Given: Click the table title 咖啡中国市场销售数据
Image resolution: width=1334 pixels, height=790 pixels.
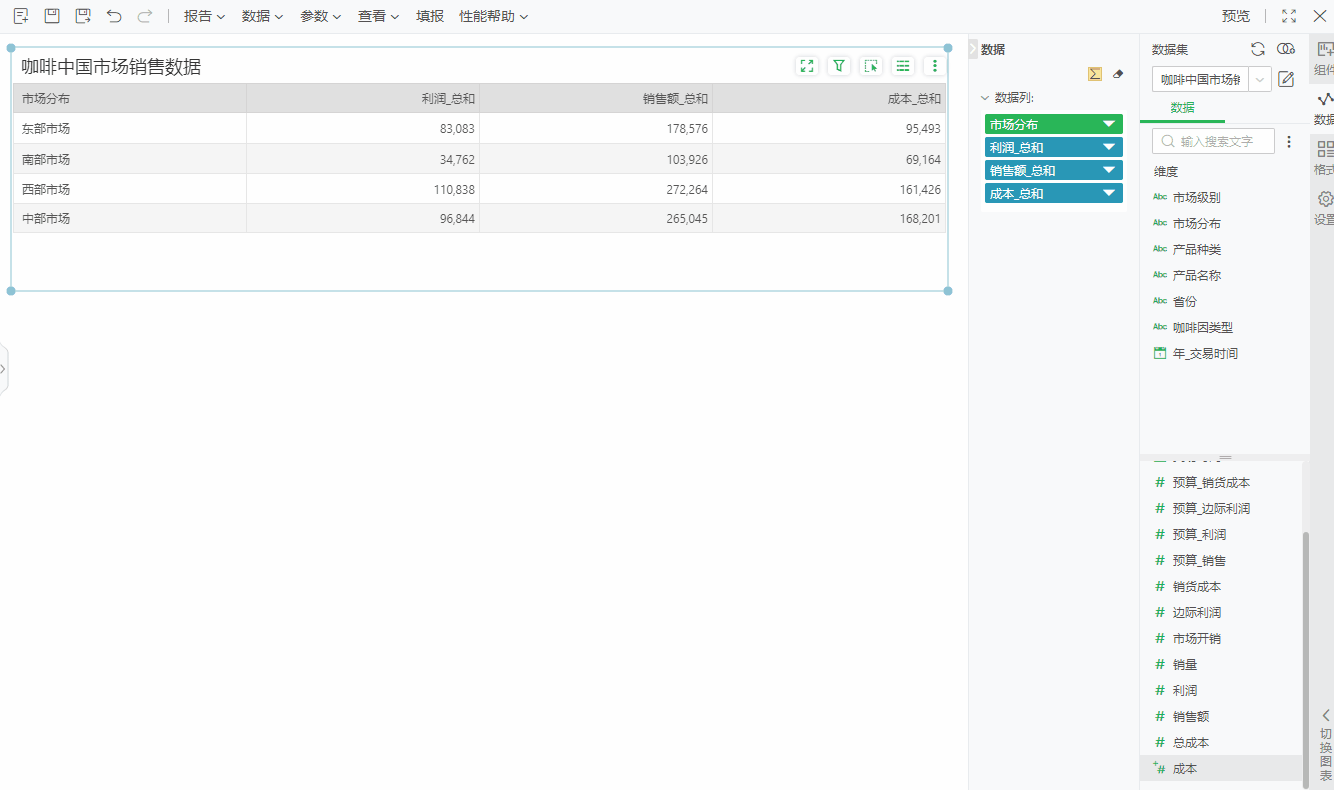Looking at the screenshot, I should click(x=111, y=66).
